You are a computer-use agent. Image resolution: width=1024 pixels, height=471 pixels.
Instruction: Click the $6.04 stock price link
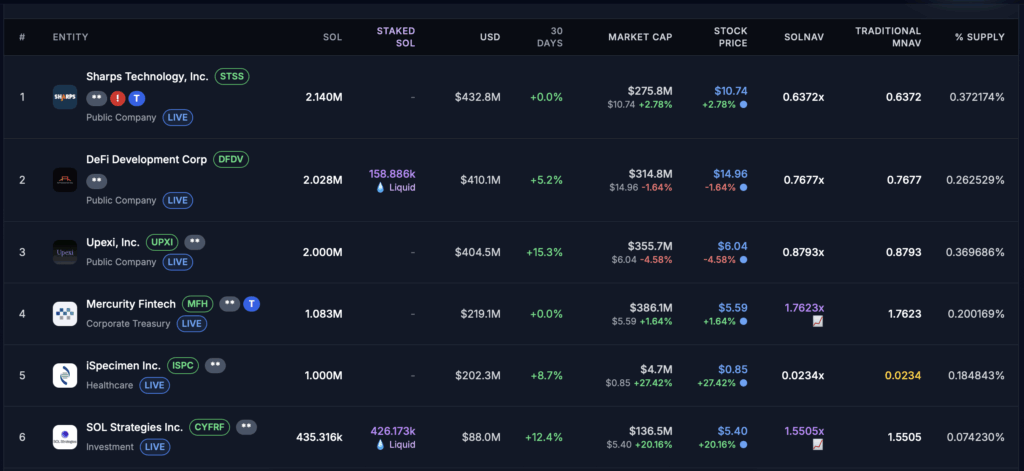[733, 246]
